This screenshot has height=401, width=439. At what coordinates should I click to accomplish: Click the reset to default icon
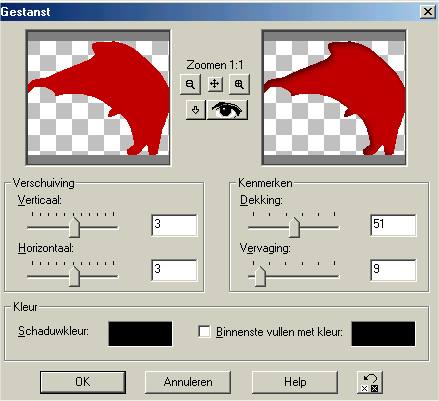tap(370, 383)
